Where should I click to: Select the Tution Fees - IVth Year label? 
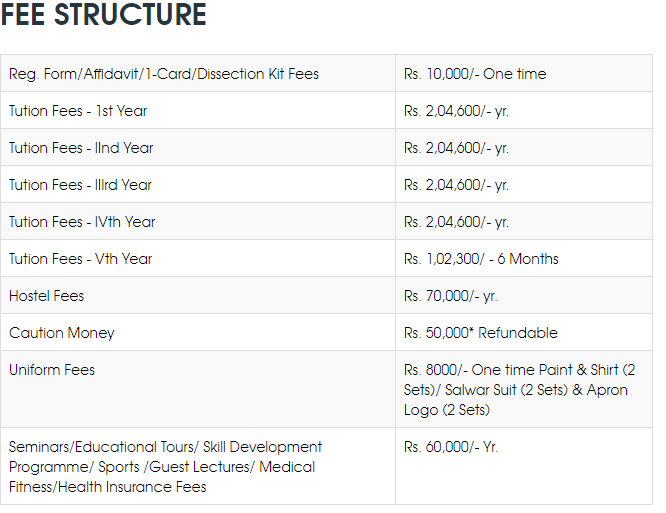click(82, 222)
